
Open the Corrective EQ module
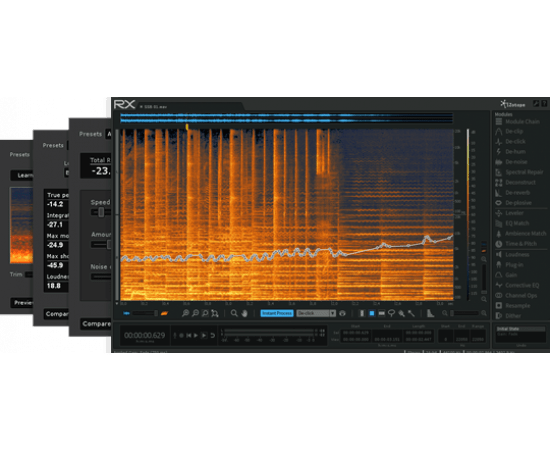pyautogui.click(x=517, y=285)
